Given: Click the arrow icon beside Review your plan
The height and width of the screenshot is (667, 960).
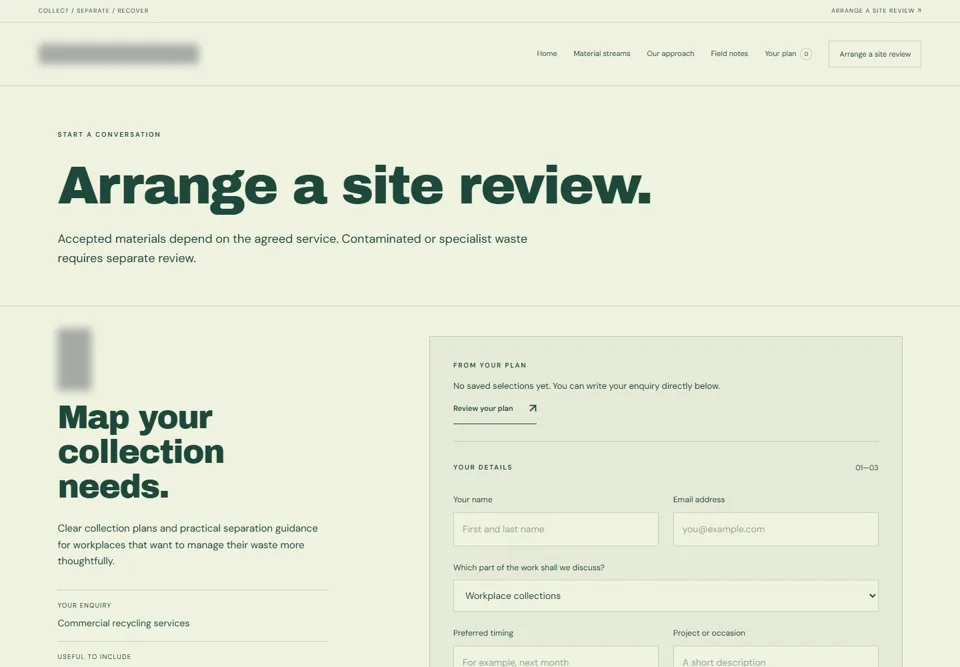Looking at the screenshot, I should click(x=532, y=409).
